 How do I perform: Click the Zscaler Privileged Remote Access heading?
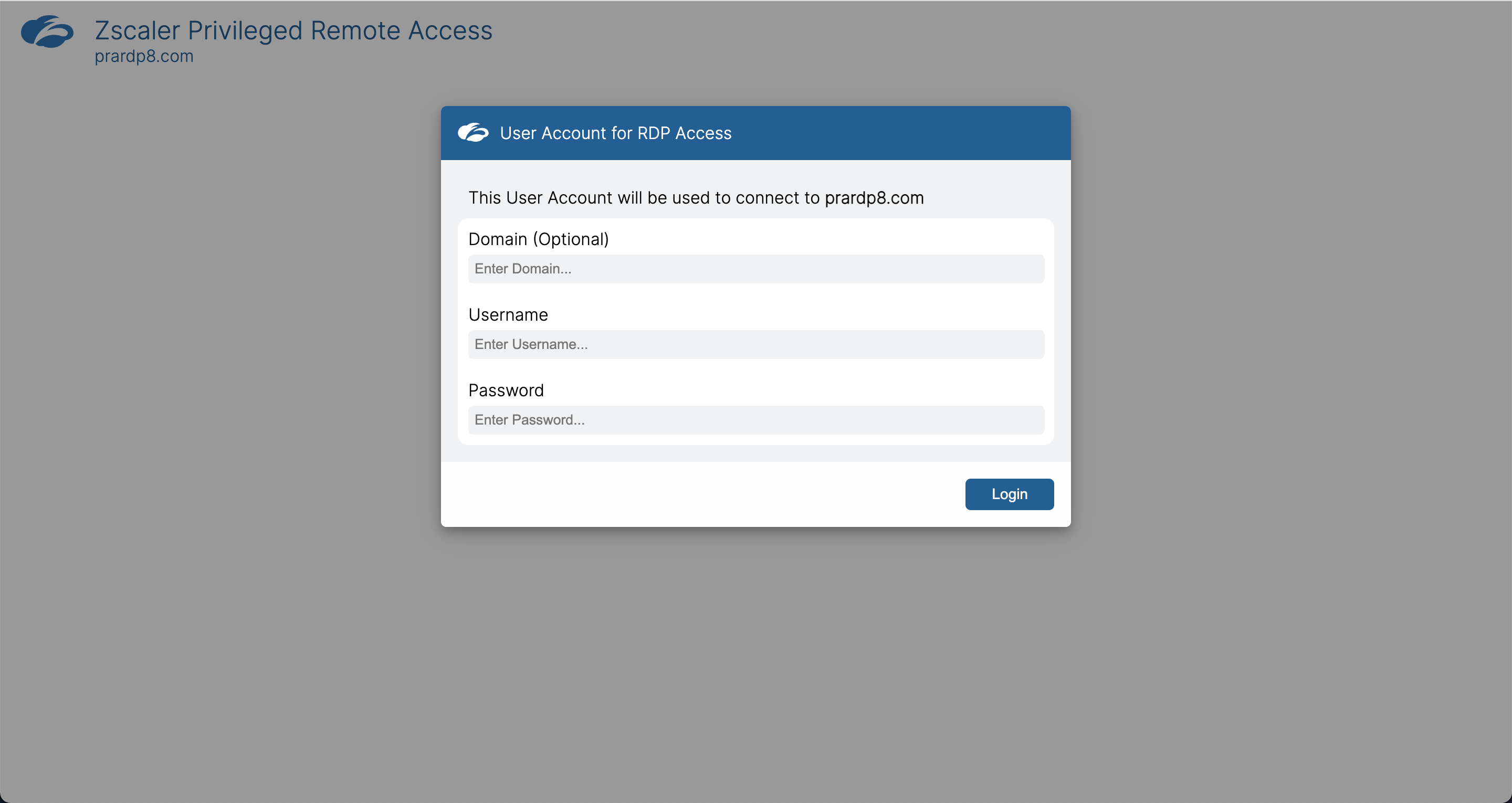pyautogui.click(x=293, y=30)
